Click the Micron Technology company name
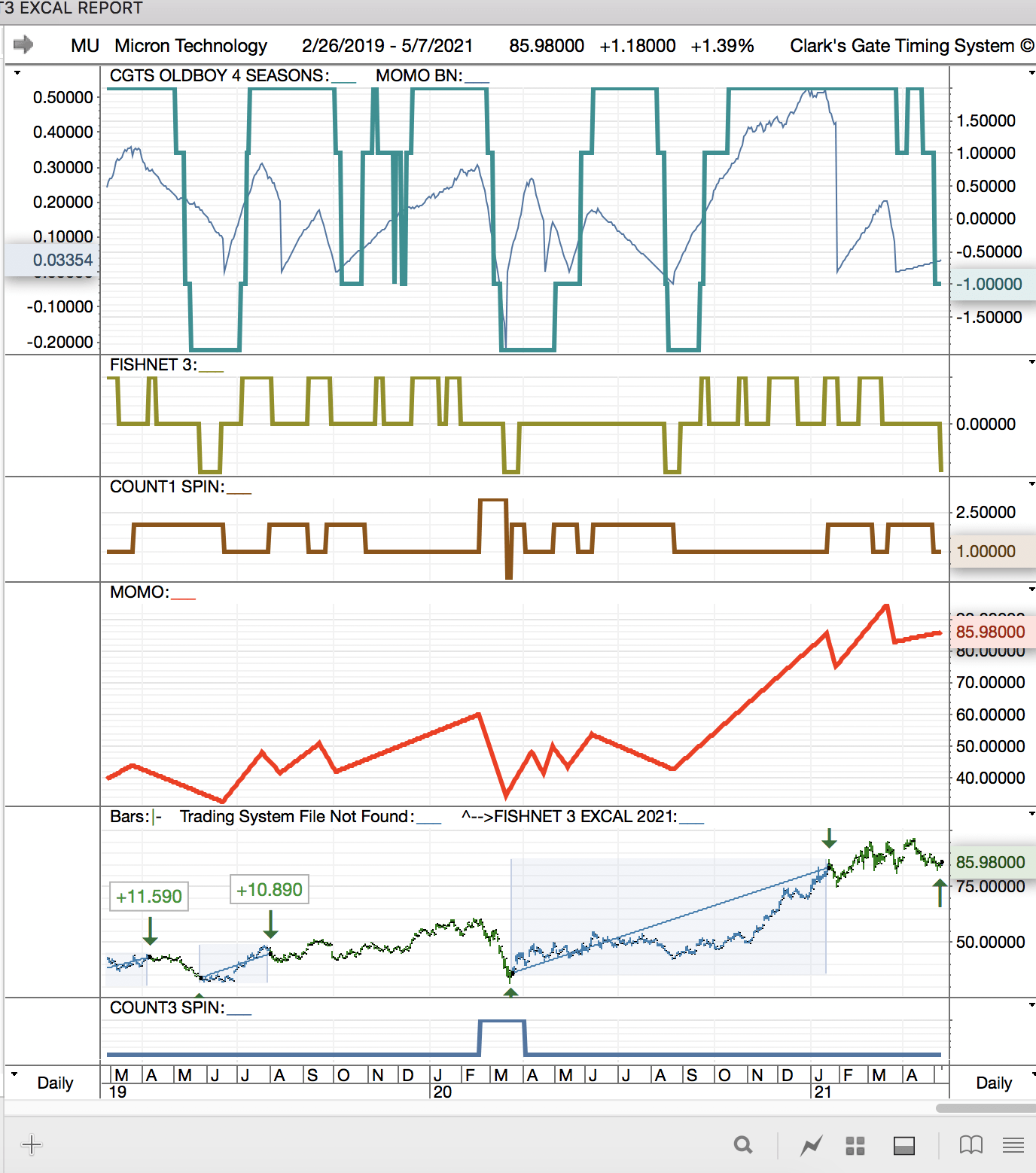 [x=191, y=46]
